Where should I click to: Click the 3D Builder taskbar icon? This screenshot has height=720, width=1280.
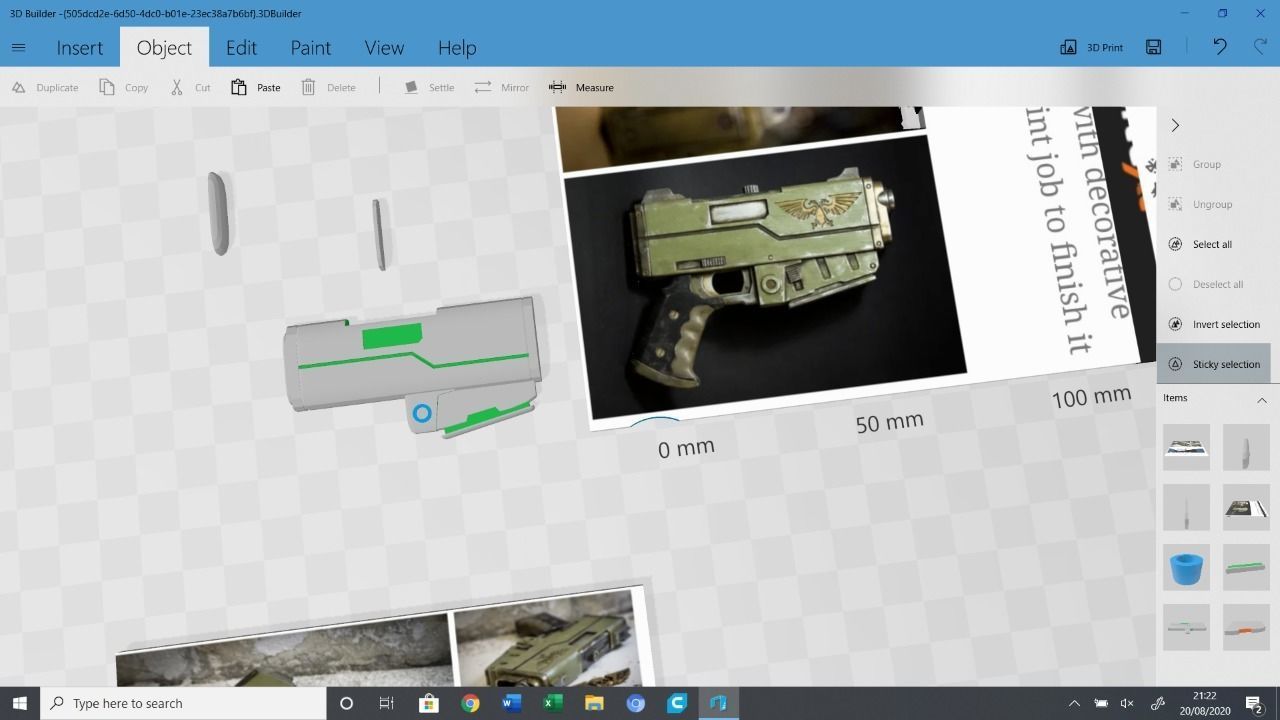[x=717, y=703]
